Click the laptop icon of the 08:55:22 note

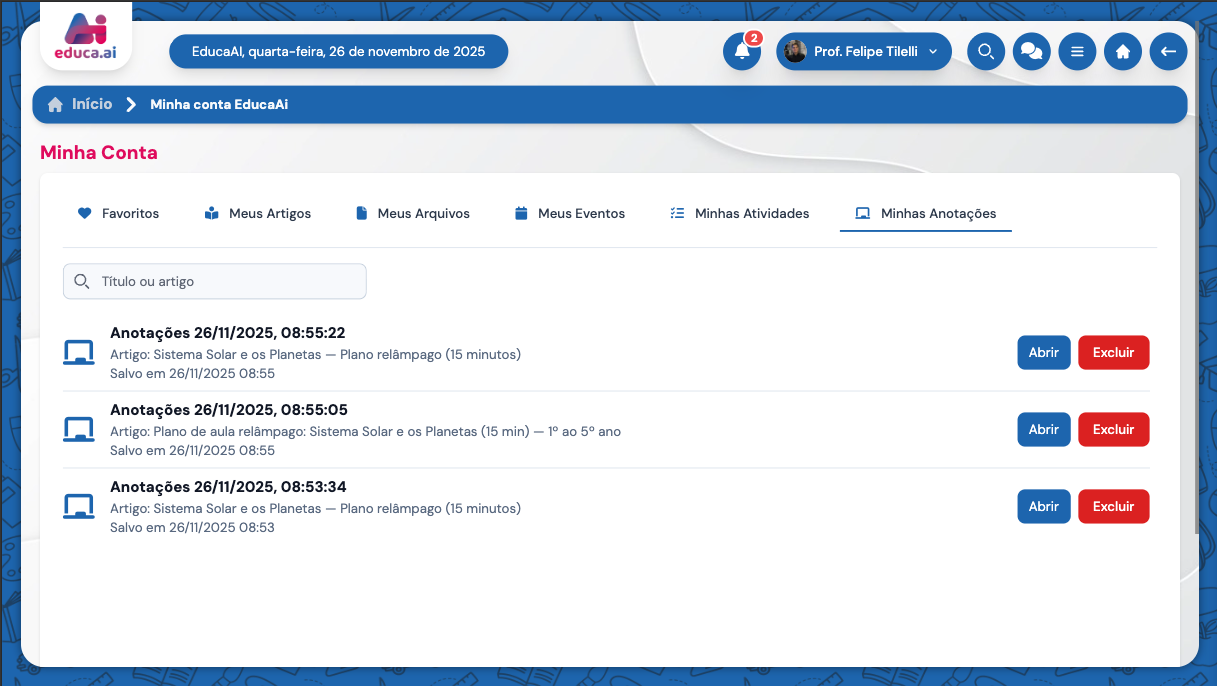pos(78,353)
